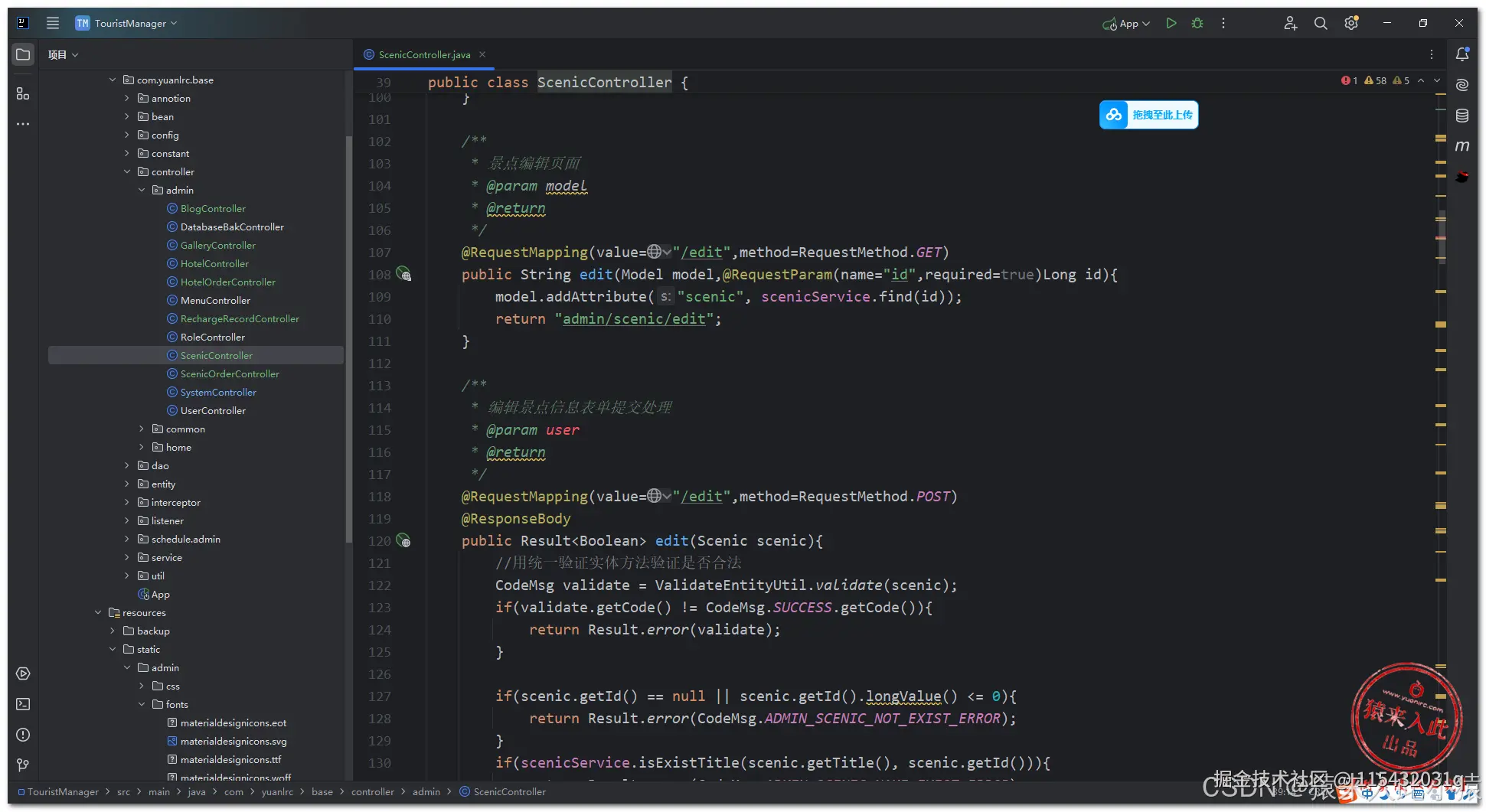Open the Problems tool window

click(x=23, y=735)
